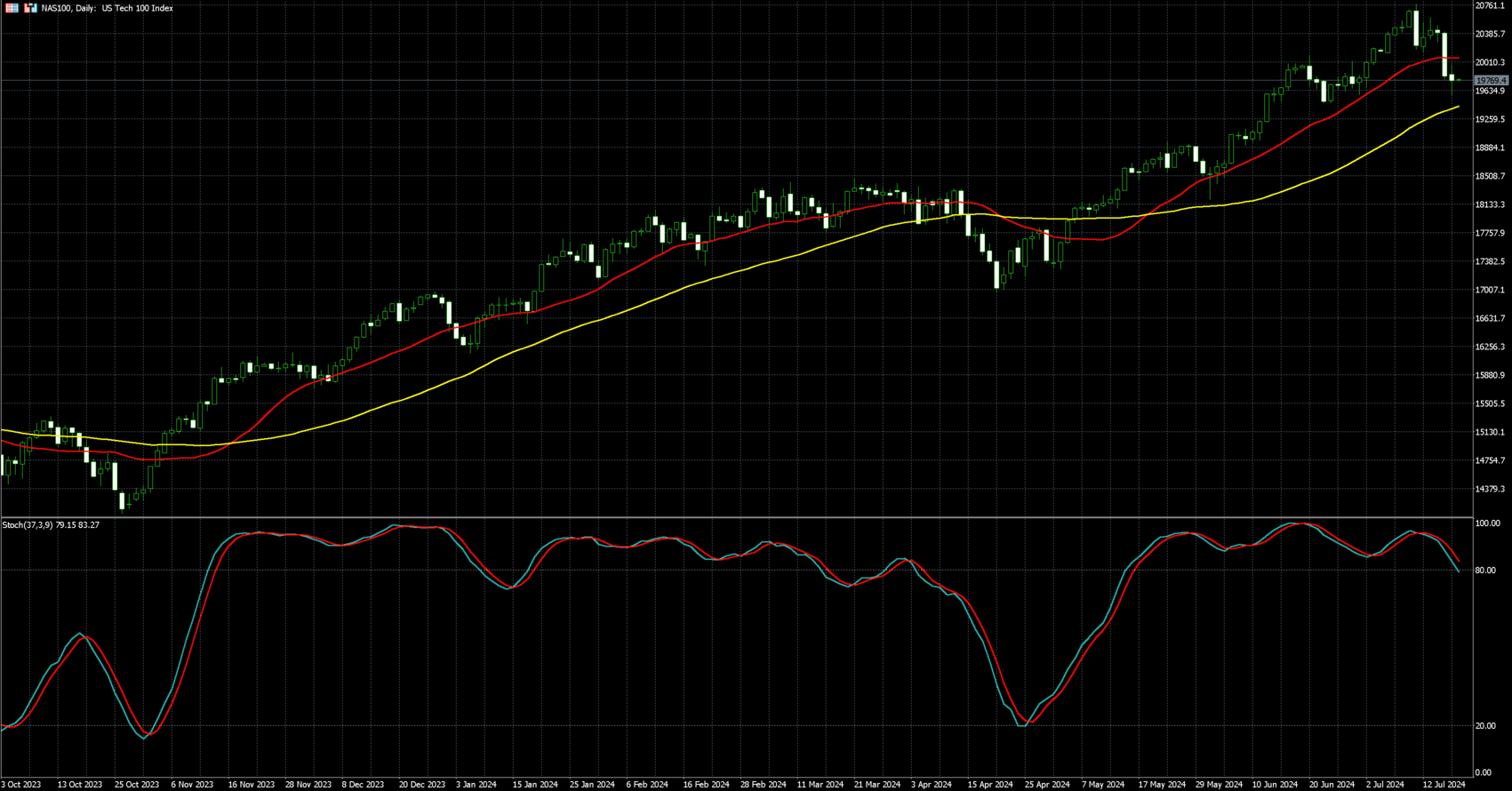Click the stochastic 80.00 level label
This screenshot has height=791, width=1512.
pyautogui.click(x=1485, y=571)
